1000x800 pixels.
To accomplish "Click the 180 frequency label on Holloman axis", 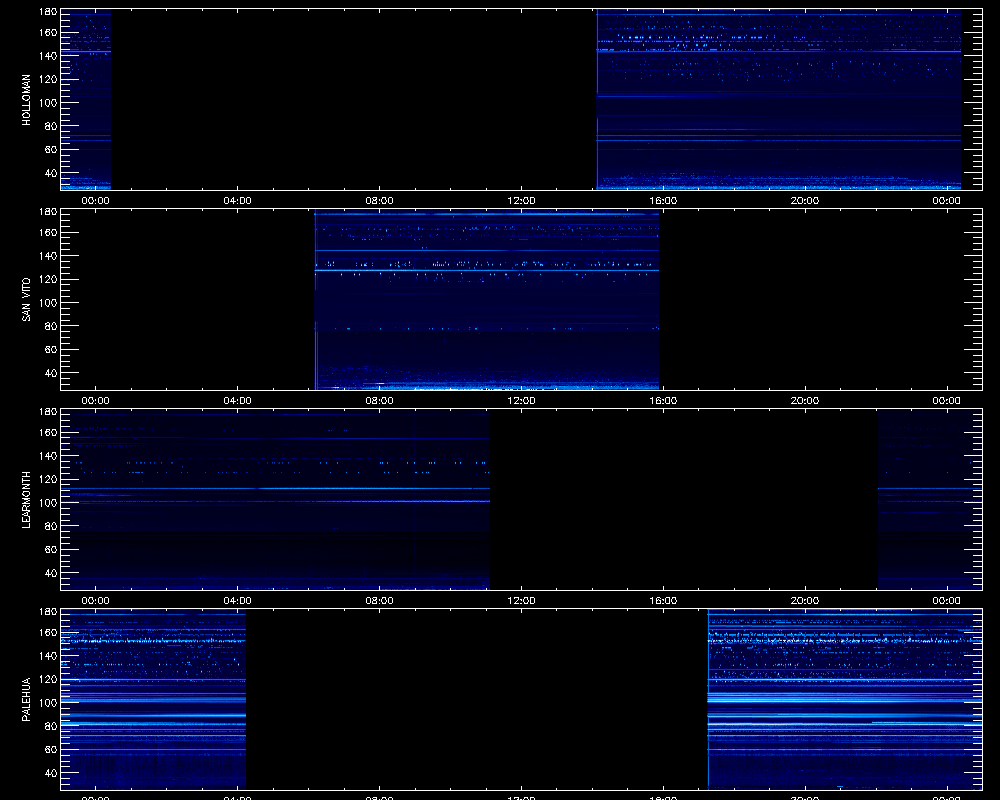I will [48, 11].
